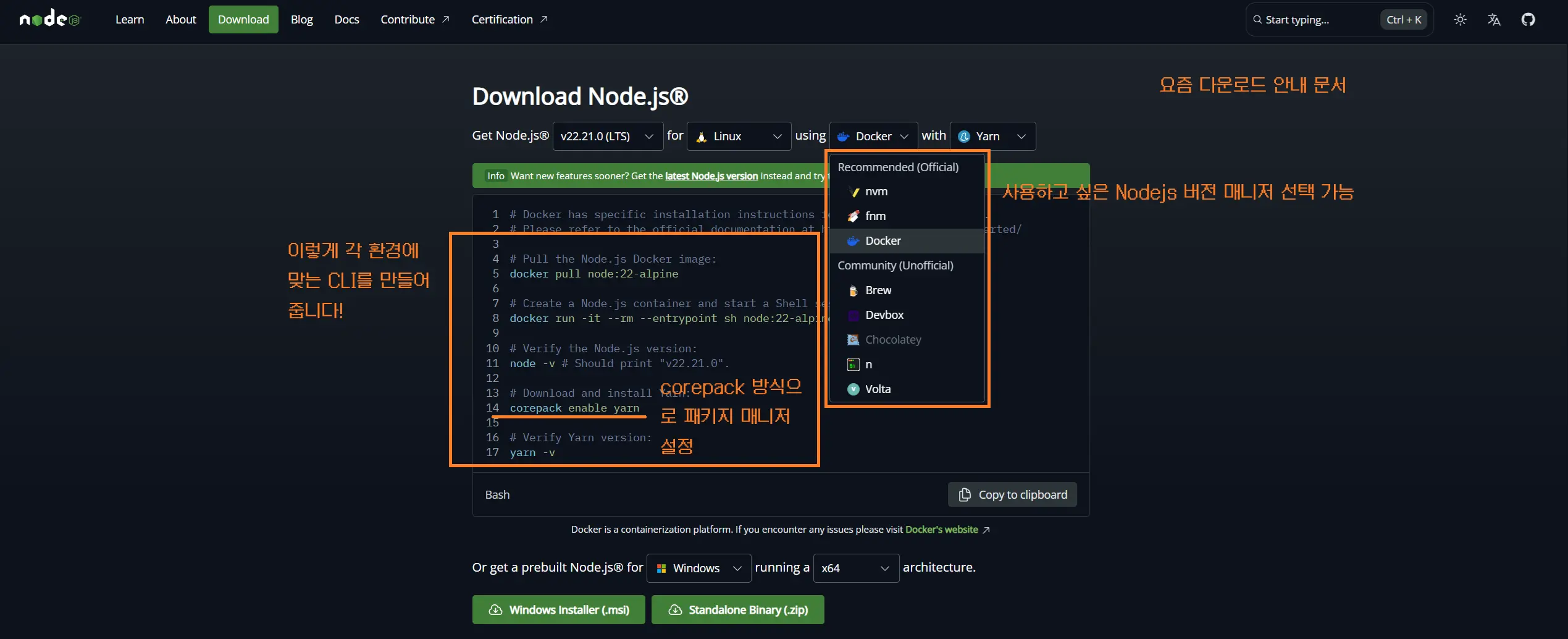Click the Linux penguin icon

[702, 137]
